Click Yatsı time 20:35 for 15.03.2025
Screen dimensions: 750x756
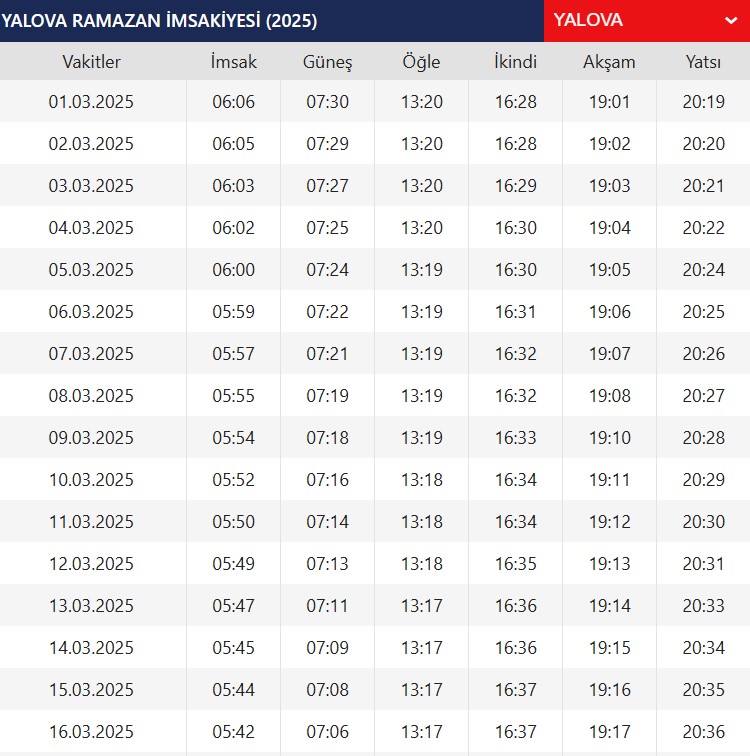[x=703, y=689]
